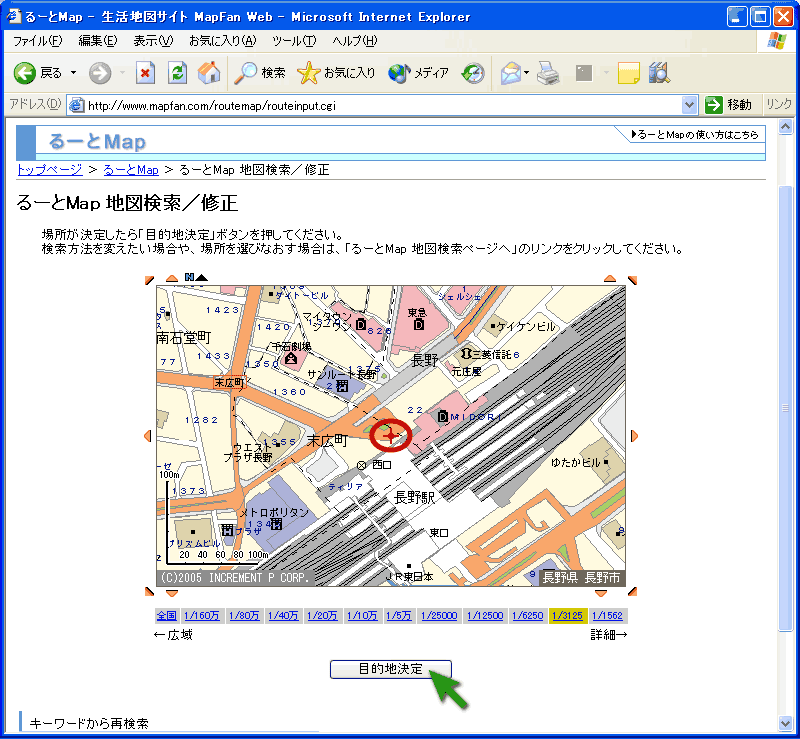Click the vertical scrollbar thumb
The width and height of the screenshot is (800, 739).
pyautogui.click(x=785, y=408)
